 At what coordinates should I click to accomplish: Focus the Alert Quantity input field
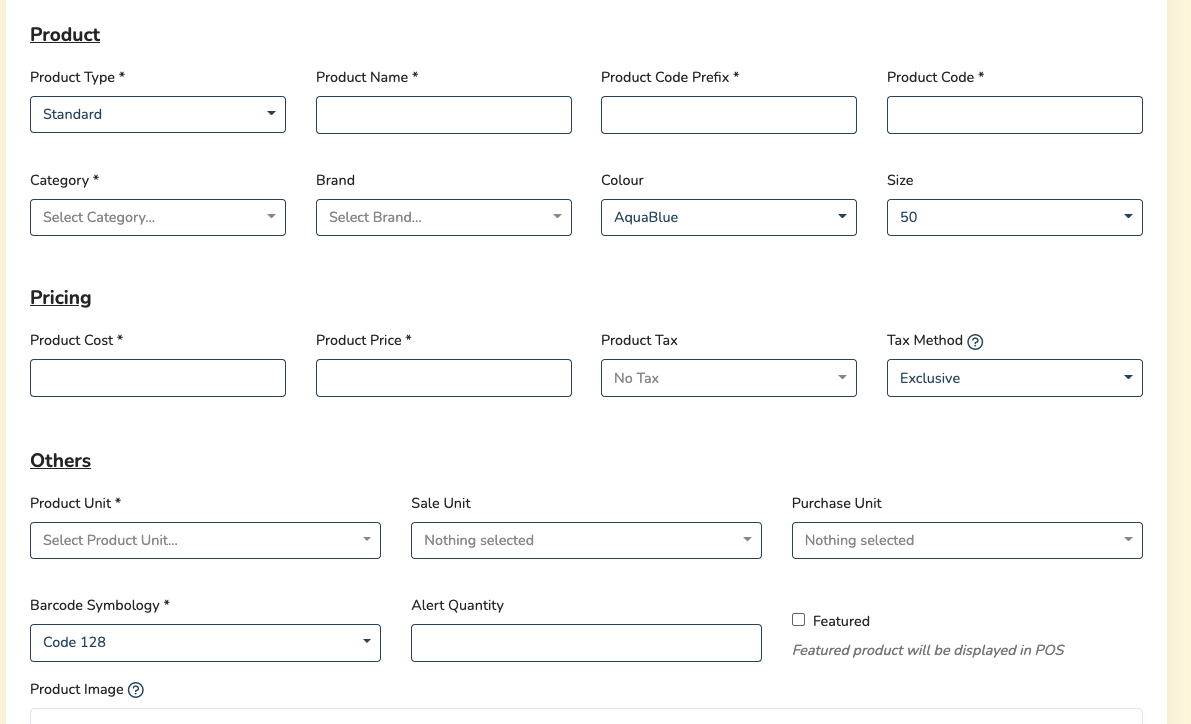tap(586, 643)
